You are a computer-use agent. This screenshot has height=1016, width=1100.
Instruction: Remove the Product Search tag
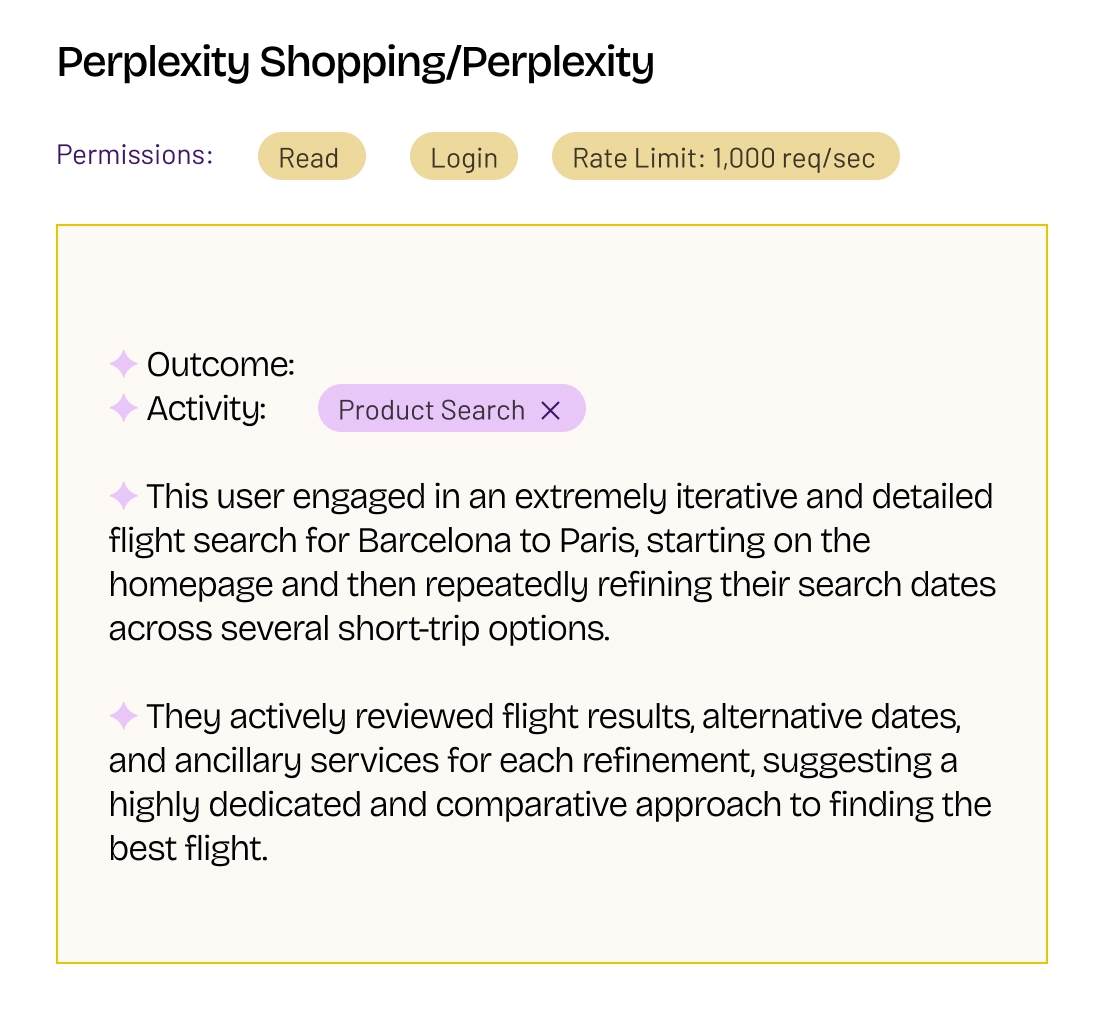[x=550, y=410]
